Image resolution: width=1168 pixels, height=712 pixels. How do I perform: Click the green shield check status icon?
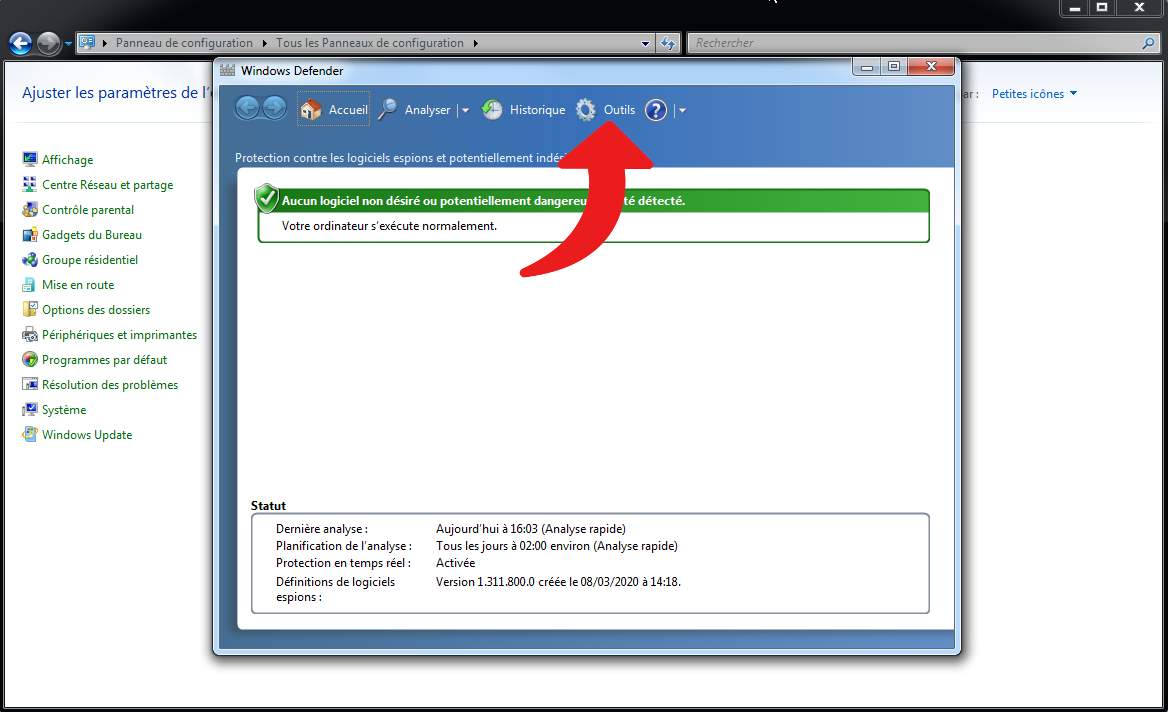click(266, 199)
